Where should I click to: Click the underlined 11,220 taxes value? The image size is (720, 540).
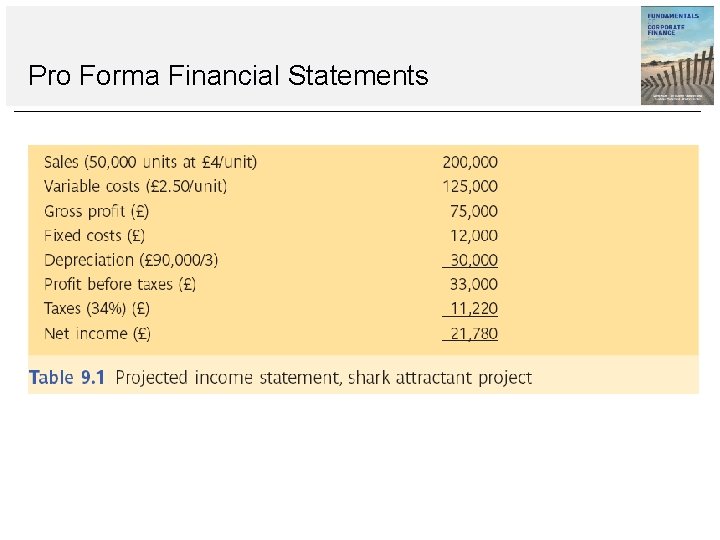(473, 309)
